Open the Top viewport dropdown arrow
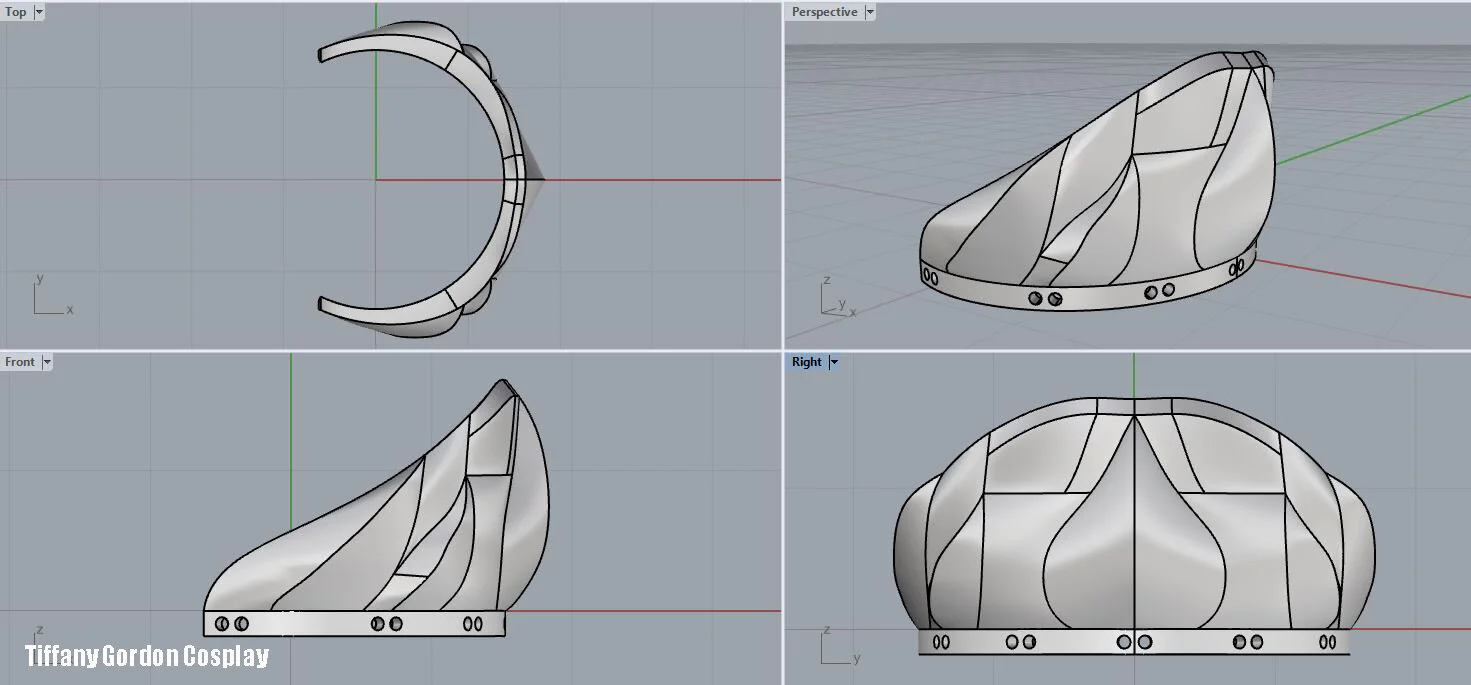Viewport: 1471px width, 685px height. tap(39, 12)
